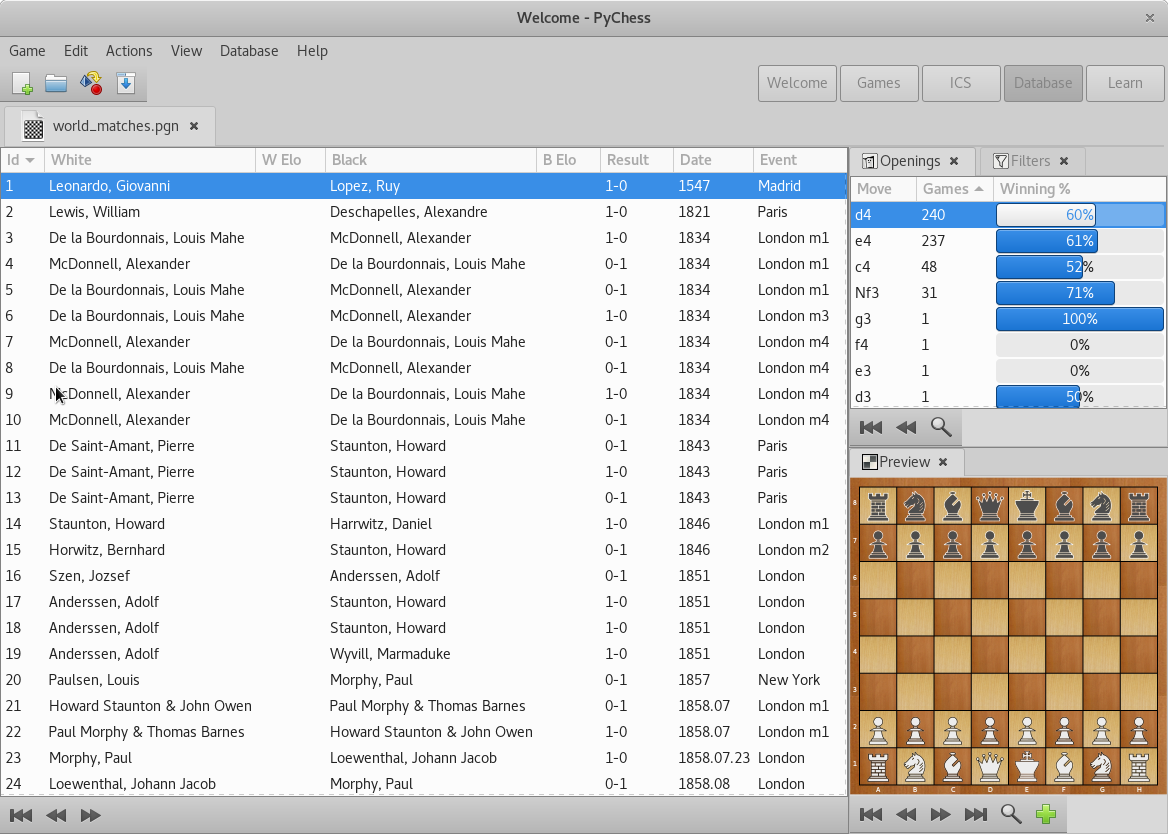This screenshot has width=1168, height=834.
Task: Open the magnifier search in the Openings panel
Action: click(940, 427)
